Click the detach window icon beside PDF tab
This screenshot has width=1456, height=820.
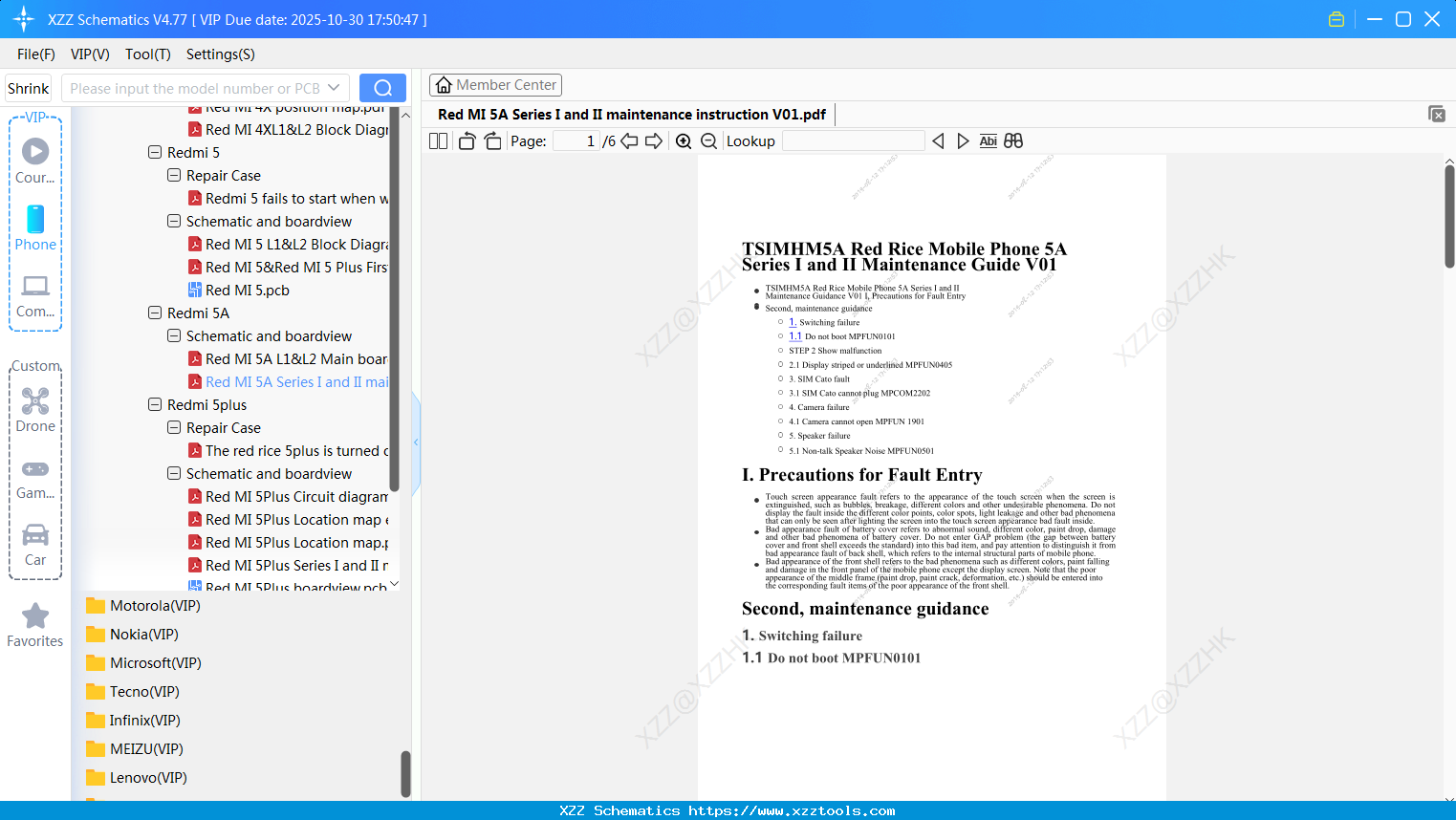pos(1437,114)
